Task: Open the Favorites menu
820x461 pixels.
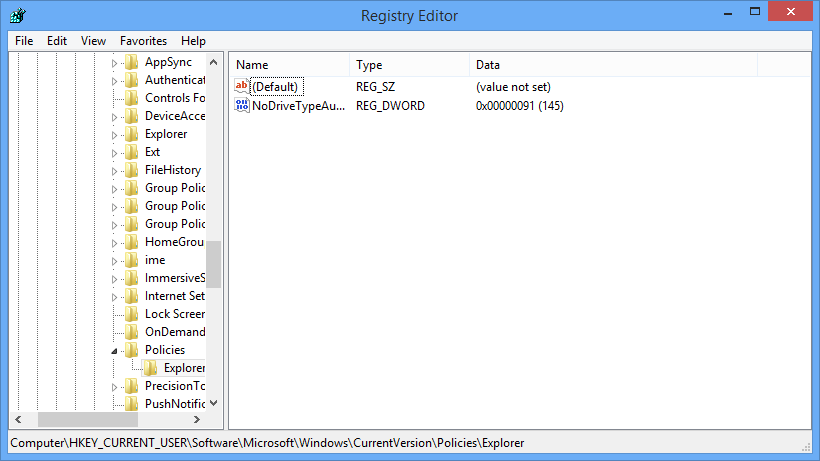Action: pyautogui.click(x=143, y=41)
